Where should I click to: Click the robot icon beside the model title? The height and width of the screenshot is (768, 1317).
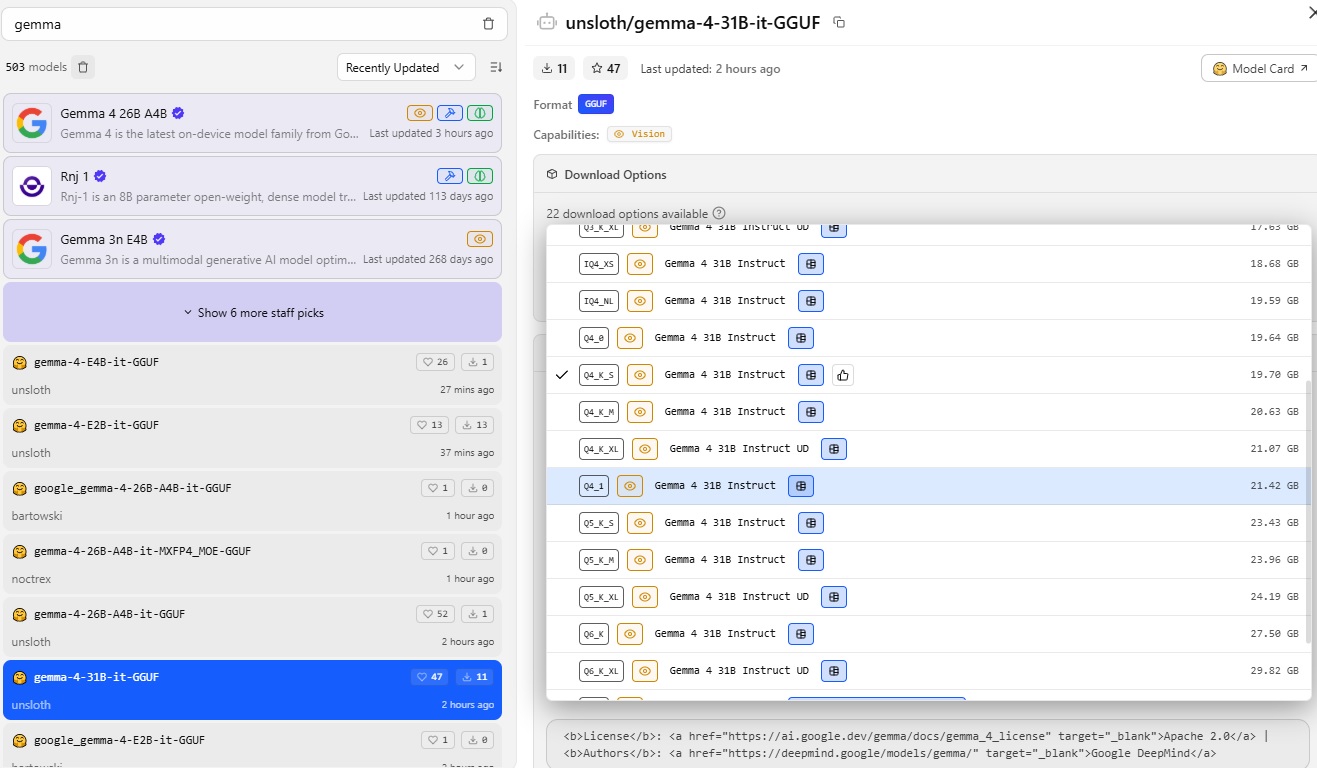[546, 22]
